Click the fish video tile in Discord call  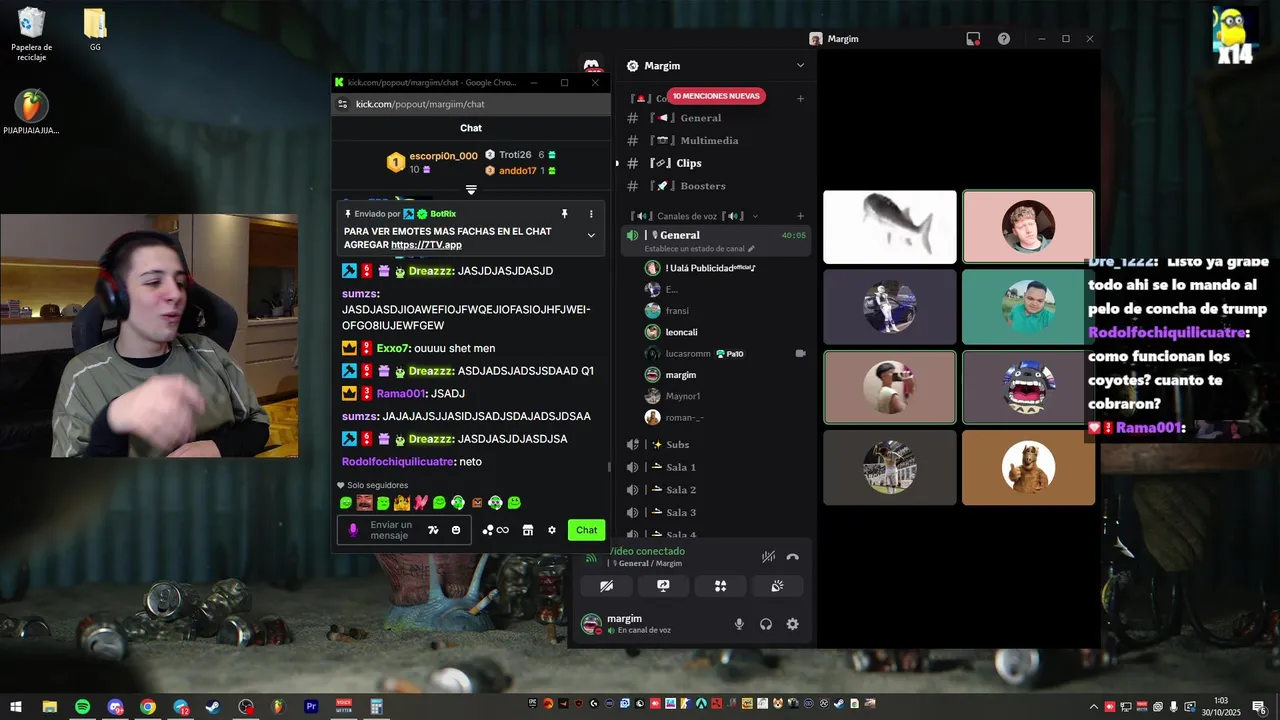pos(890,227)
